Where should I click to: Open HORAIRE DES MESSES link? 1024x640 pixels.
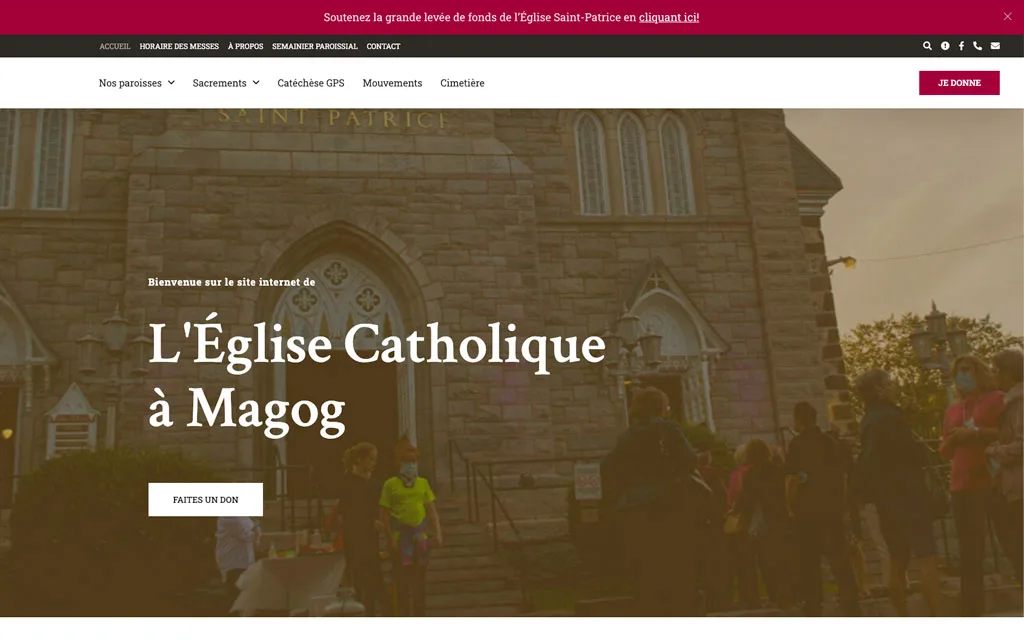[x=179, y=46]
